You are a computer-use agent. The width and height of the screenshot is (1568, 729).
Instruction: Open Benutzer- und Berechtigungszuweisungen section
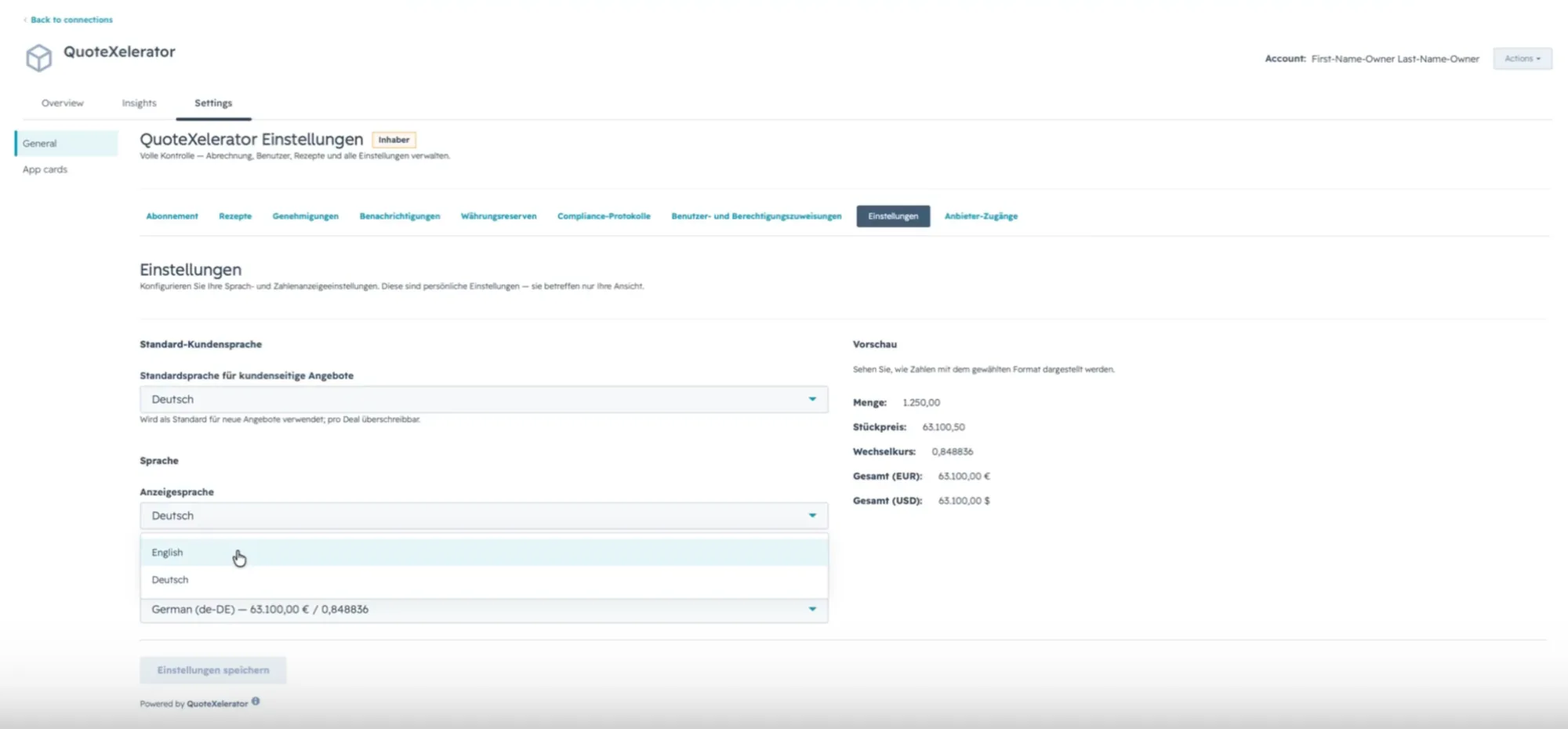[x=757, y=216]
